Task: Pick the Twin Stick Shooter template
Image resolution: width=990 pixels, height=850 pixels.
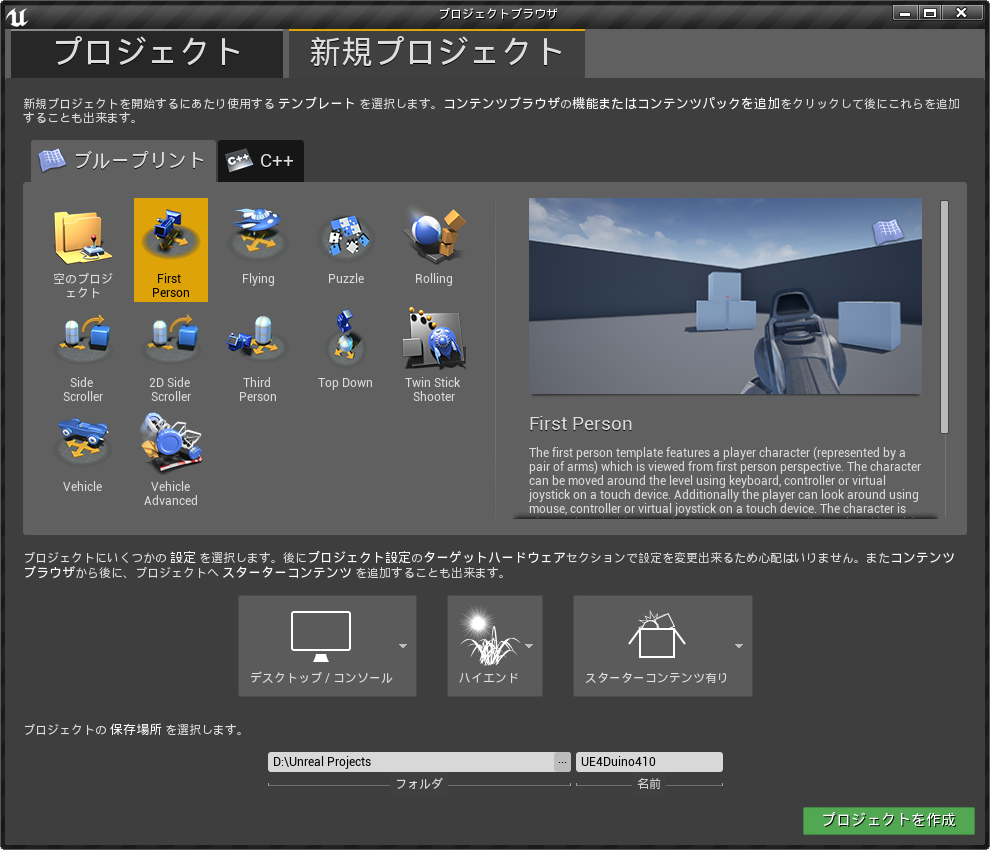Action: pos(434,354)
